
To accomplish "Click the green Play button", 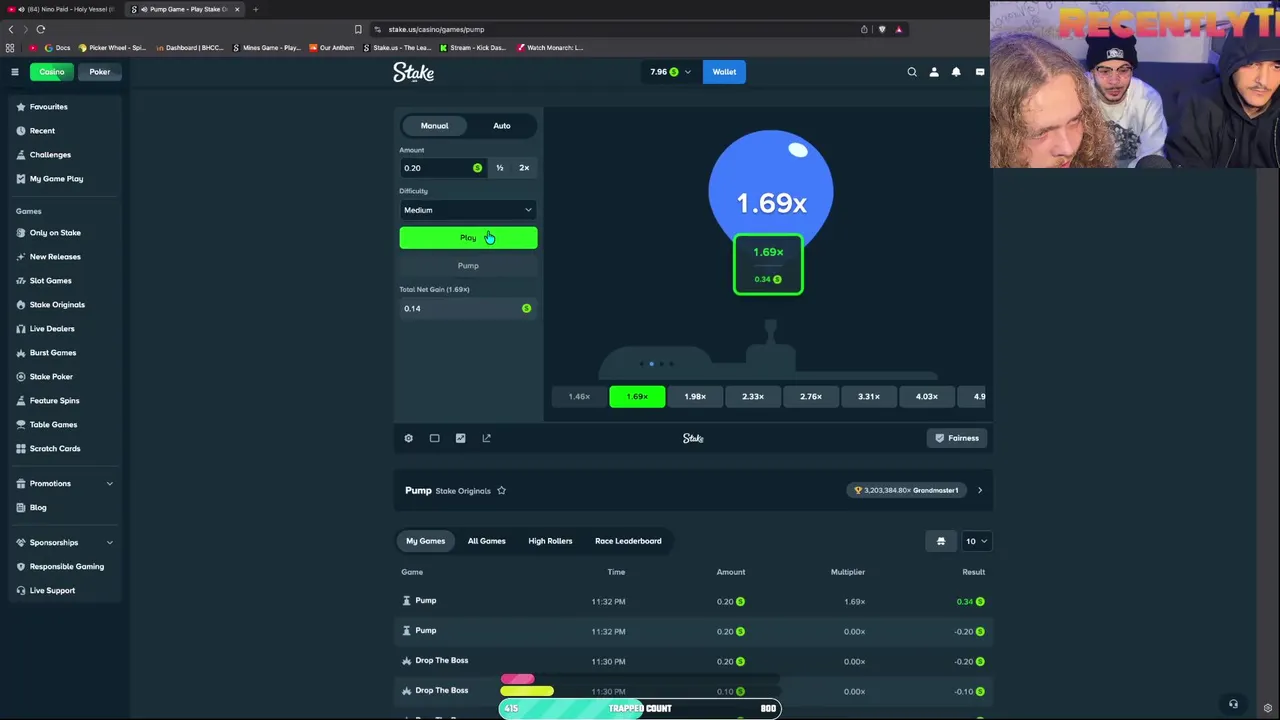I will [x=468, y=237].
